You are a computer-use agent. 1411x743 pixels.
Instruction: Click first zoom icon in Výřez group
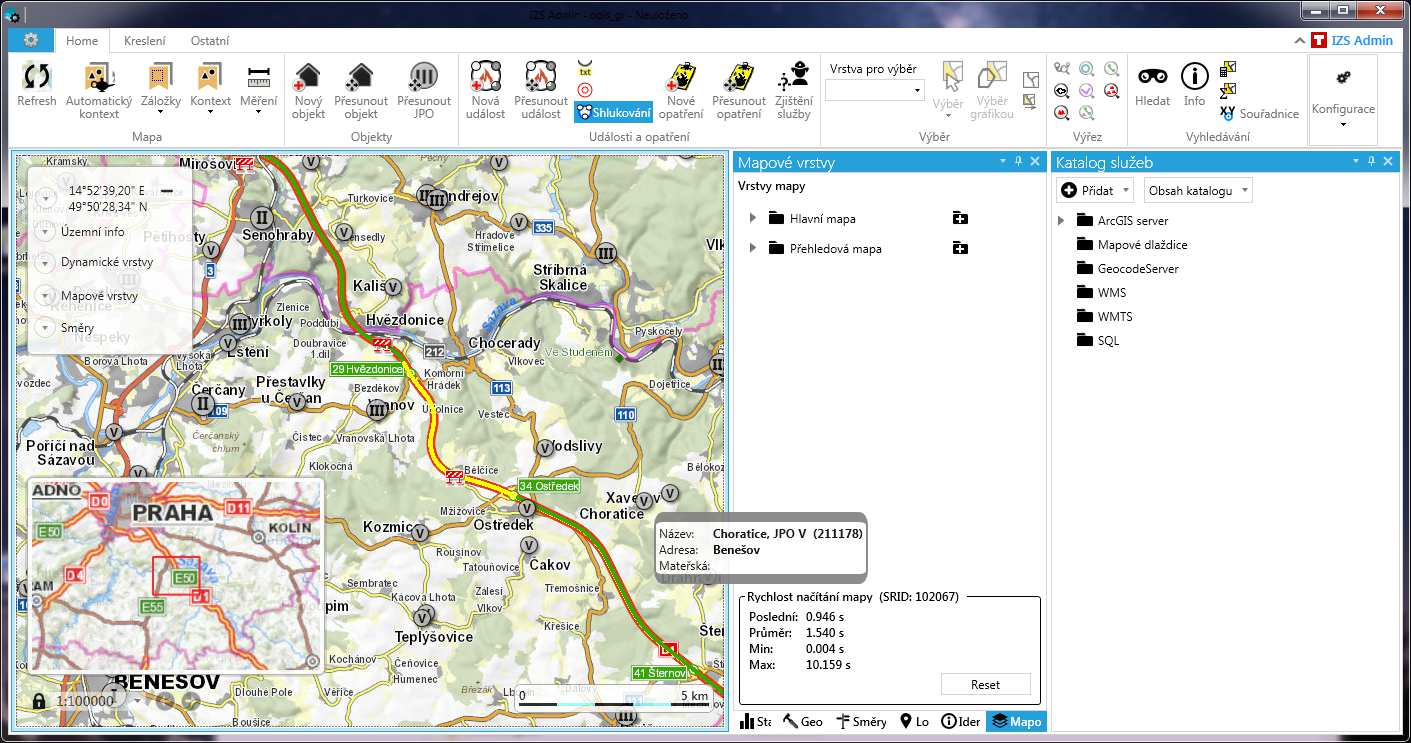point(1062,68)
